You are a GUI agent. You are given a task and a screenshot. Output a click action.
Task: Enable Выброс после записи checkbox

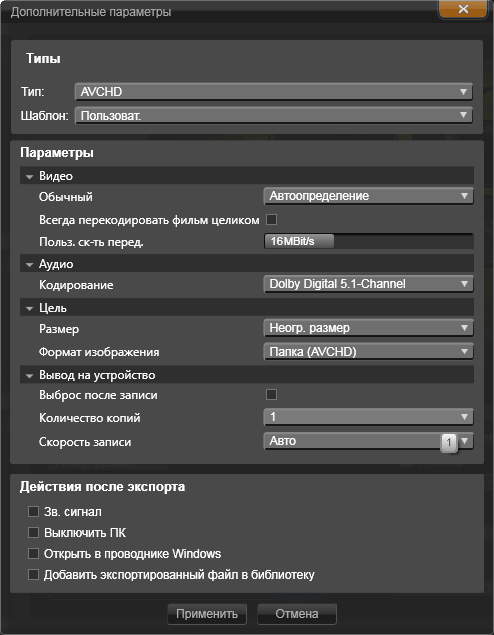tap(271, 394)
